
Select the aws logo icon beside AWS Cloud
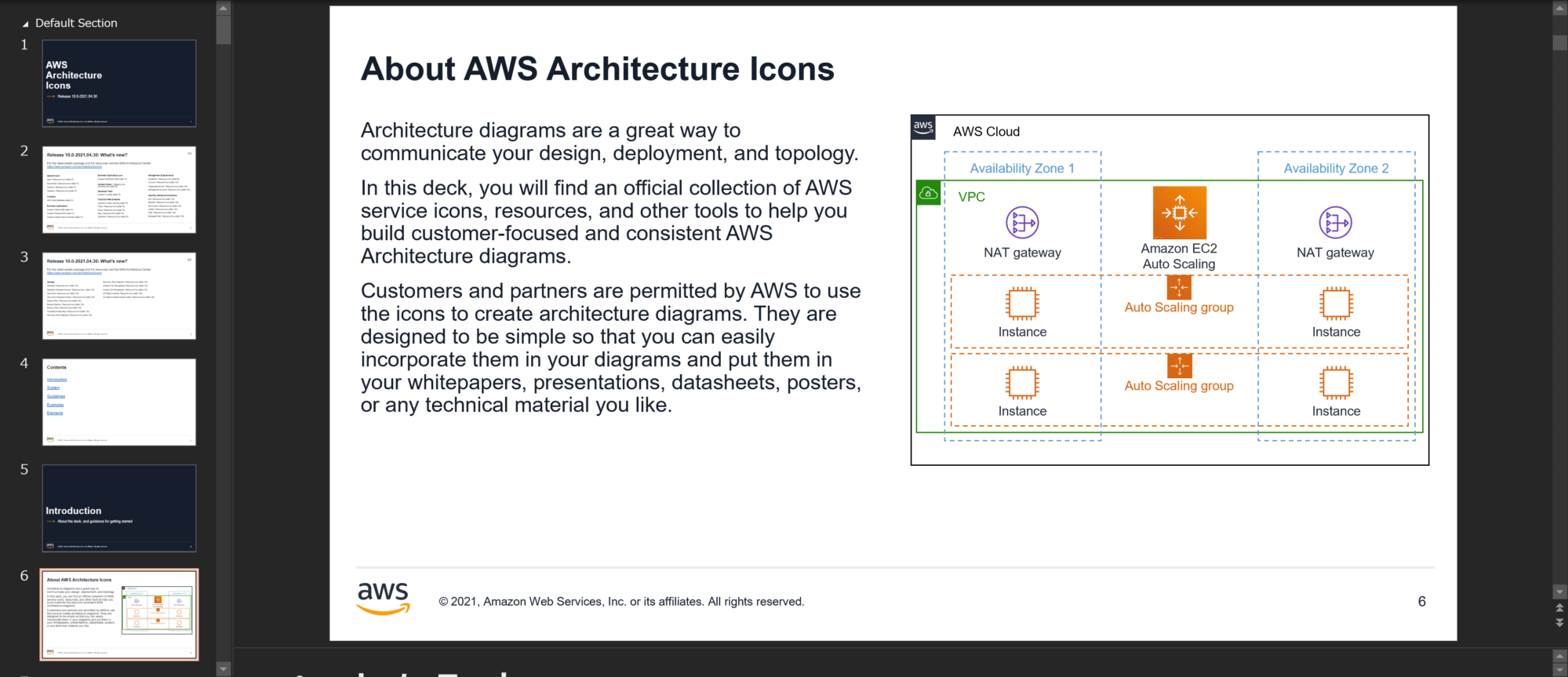[923, 127]
